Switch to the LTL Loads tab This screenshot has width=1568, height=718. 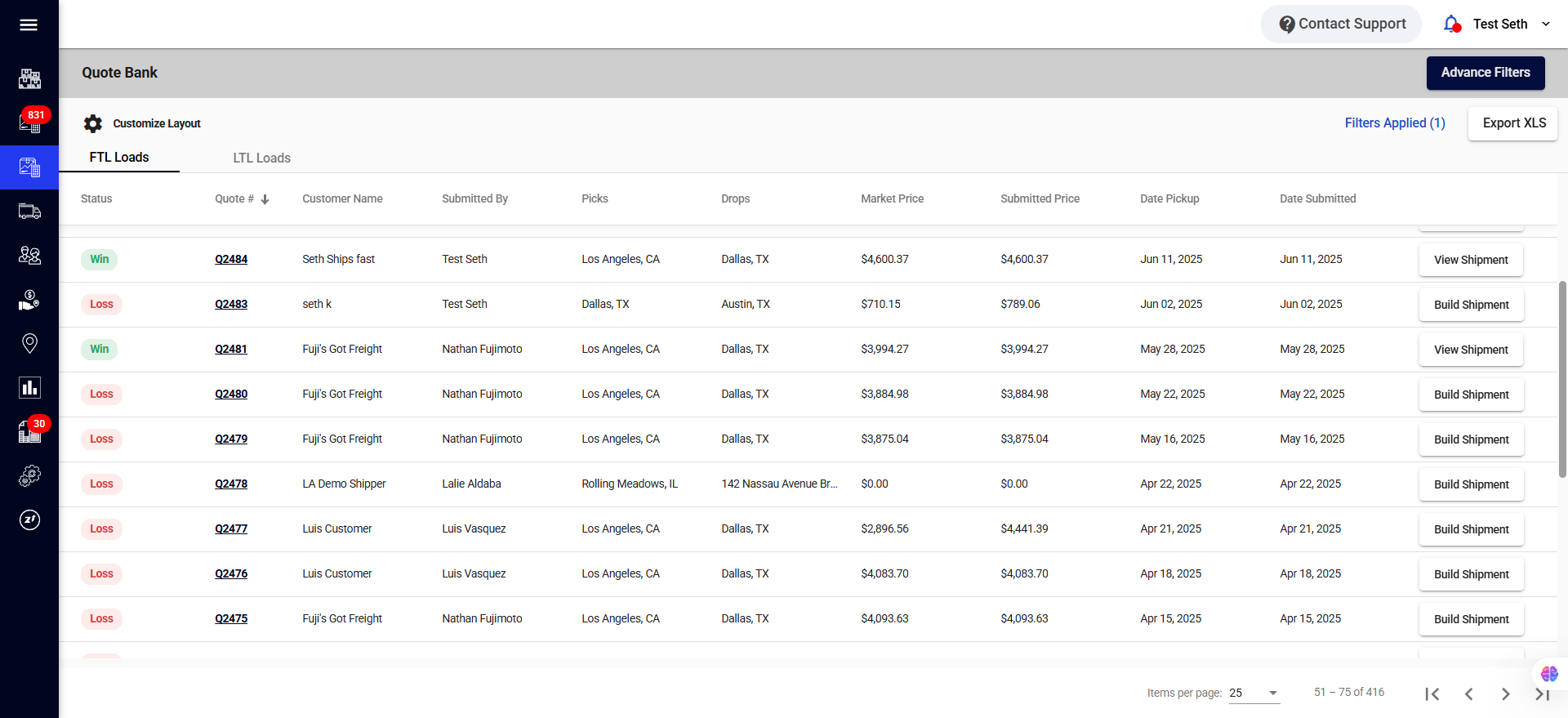click(261, 158)
